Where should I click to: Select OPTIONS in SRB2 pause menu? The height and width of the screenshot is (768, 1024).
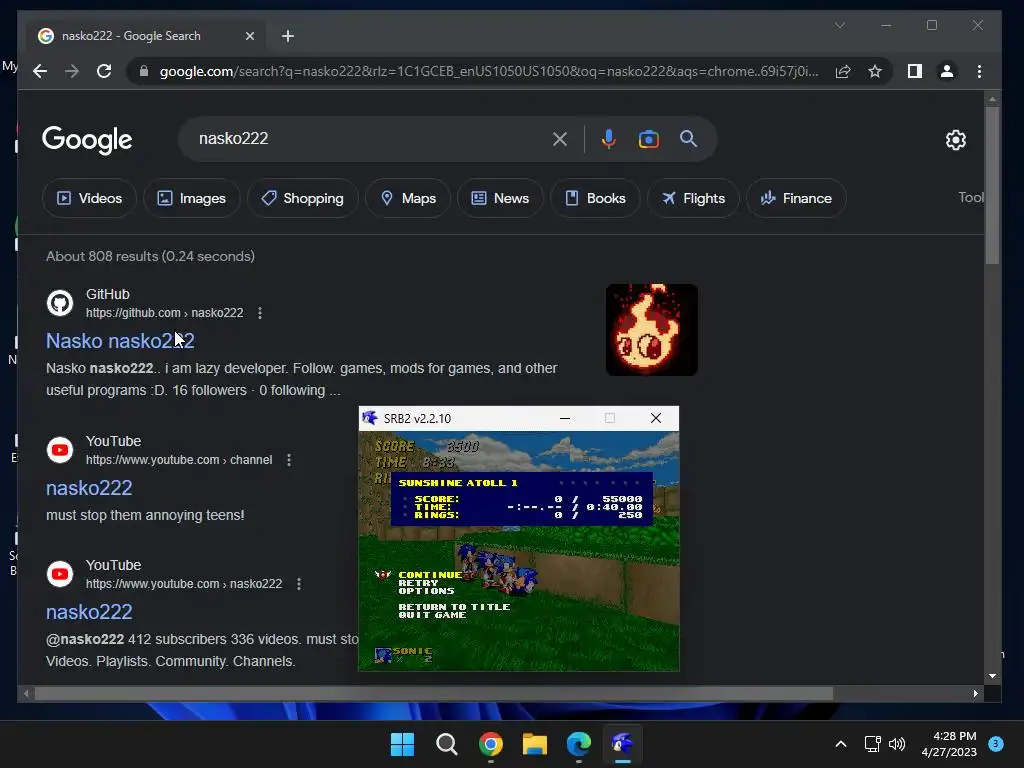(426, 590)
